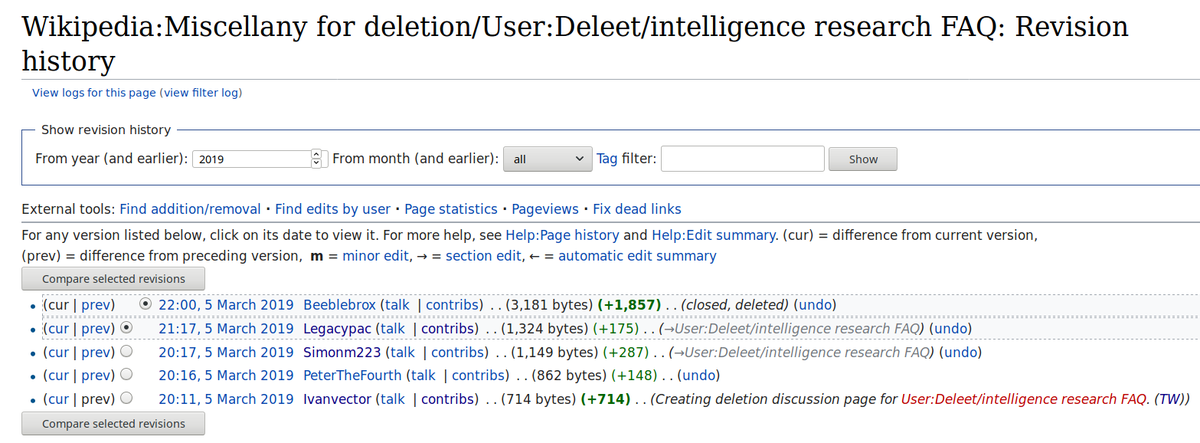Open the red 'User:Deleet/intelligence research FAQ' link

coord(1024,399)
